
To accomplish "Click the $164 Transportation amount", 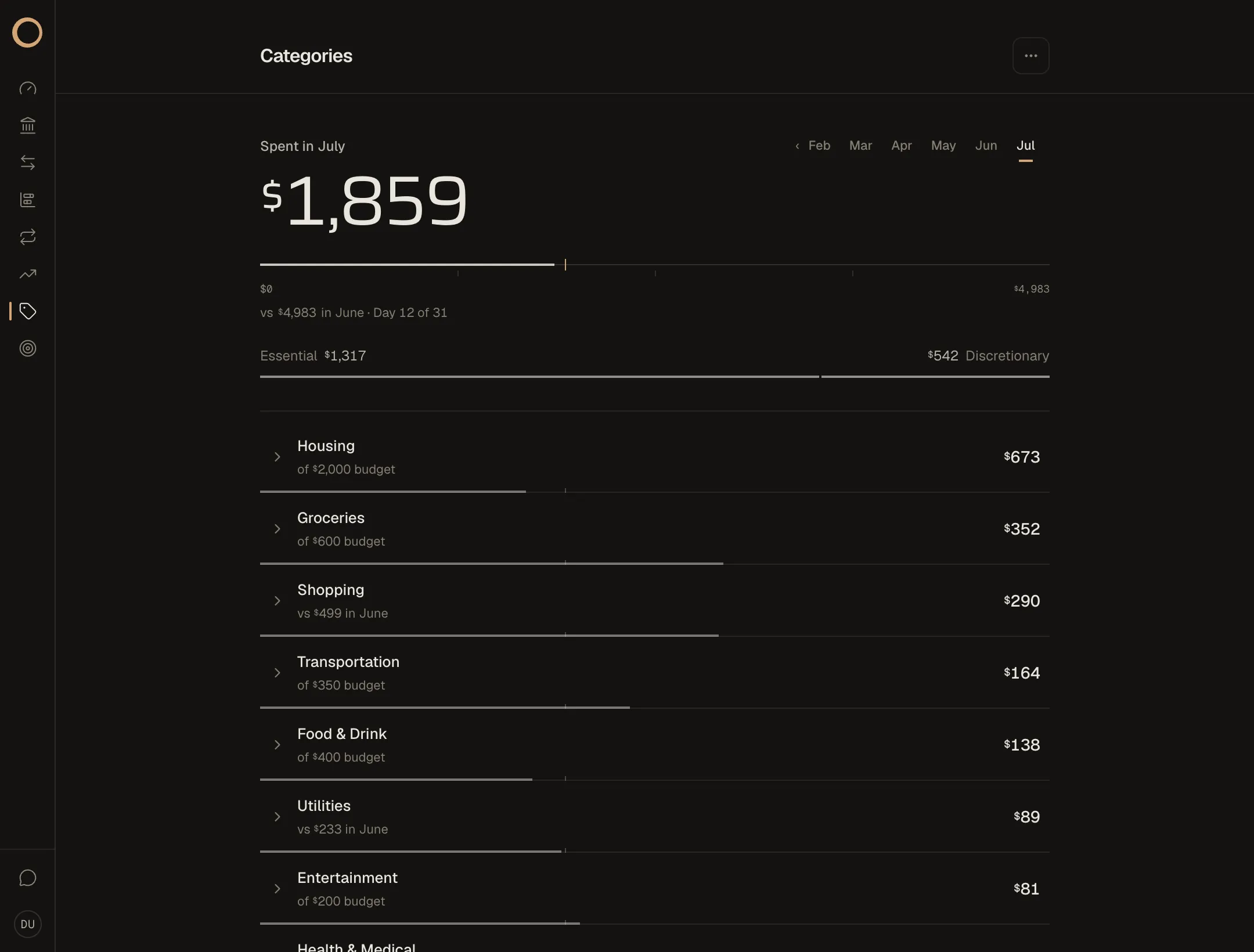I will coord(1022,673).
